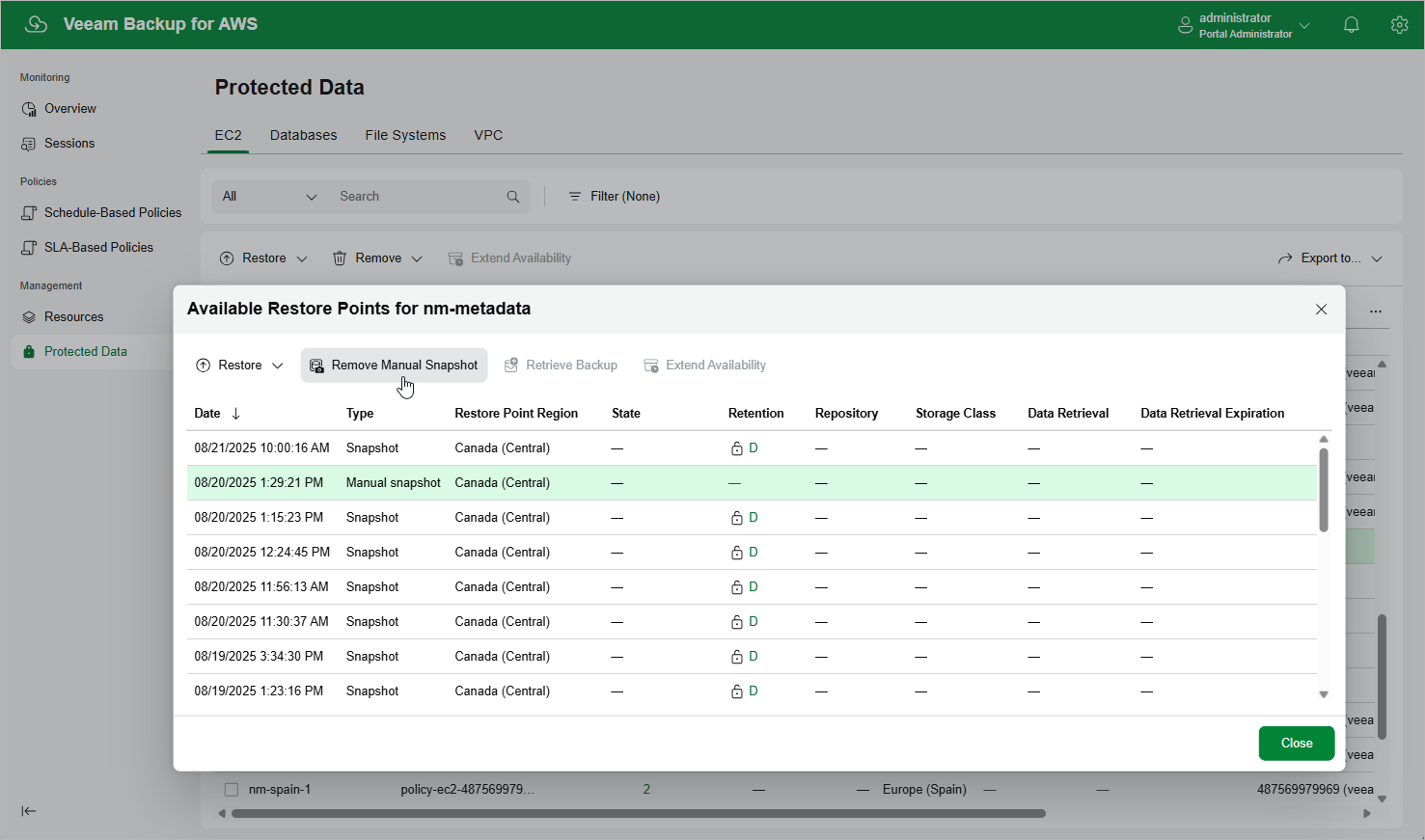Select the 08/19/2025 1:23:16 PM restore point
The width and height of the screenshot is (1425, 840).
752,691
